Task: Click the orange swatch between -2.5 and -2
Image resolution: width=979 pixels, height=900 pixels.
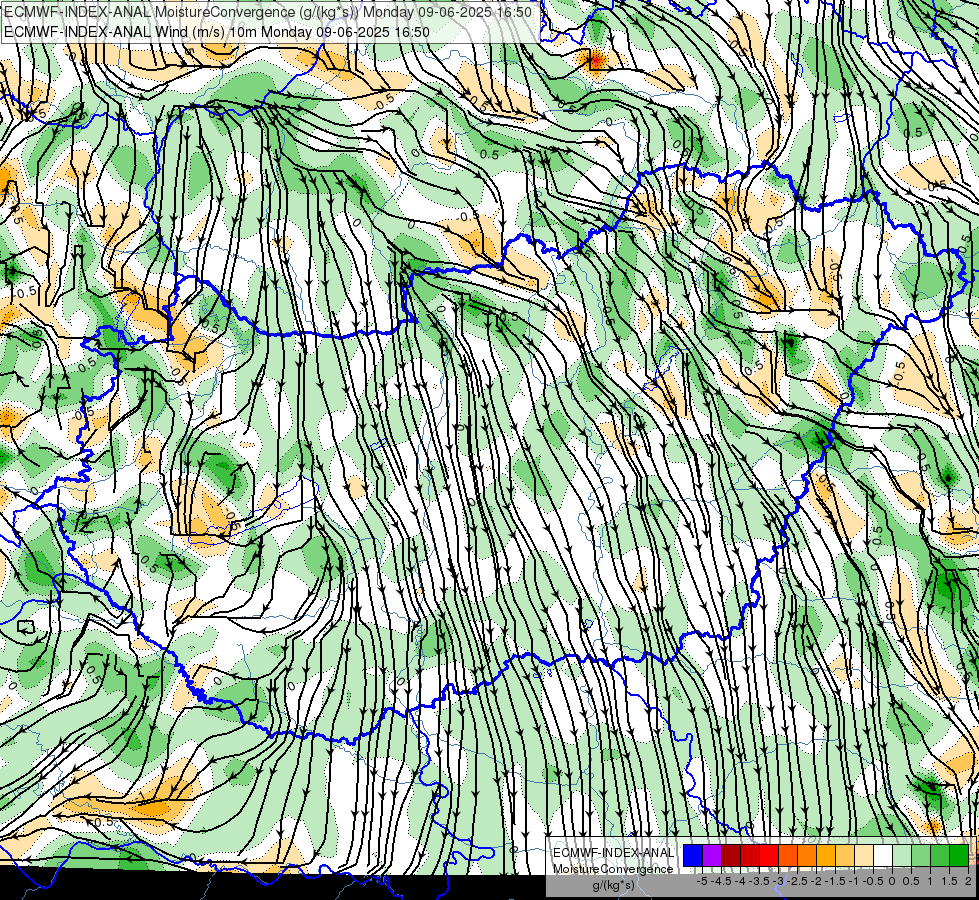Action: click(x=807, y=855)
